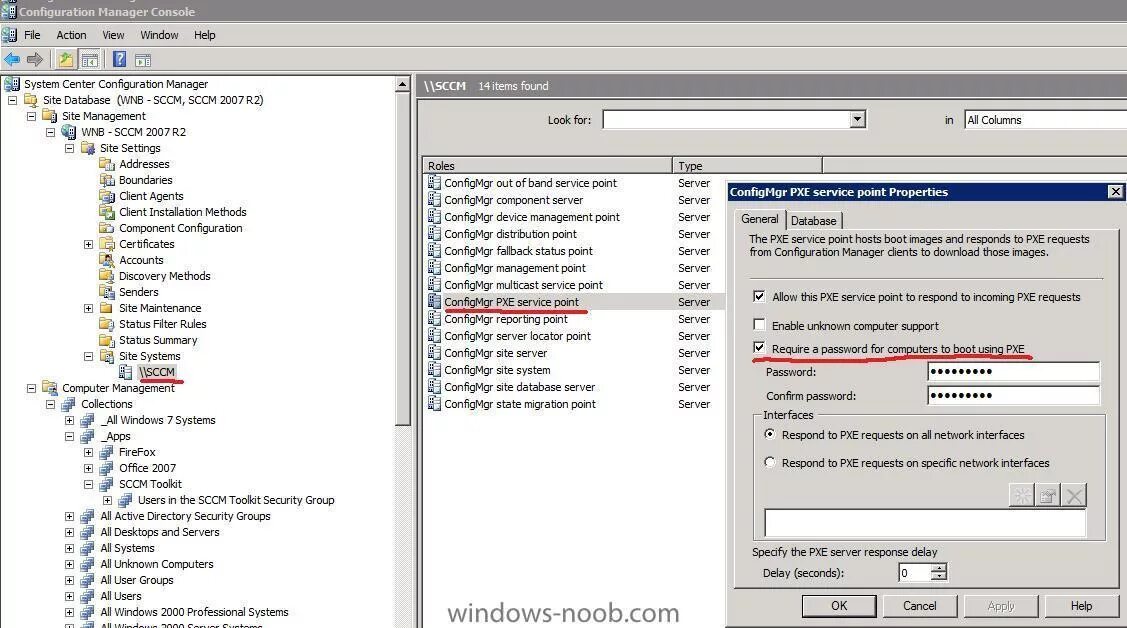The width and height of the screenshot is (1127, 628).
Task: Collapse the Site Systems node
Action: click(x=88, y=356)
